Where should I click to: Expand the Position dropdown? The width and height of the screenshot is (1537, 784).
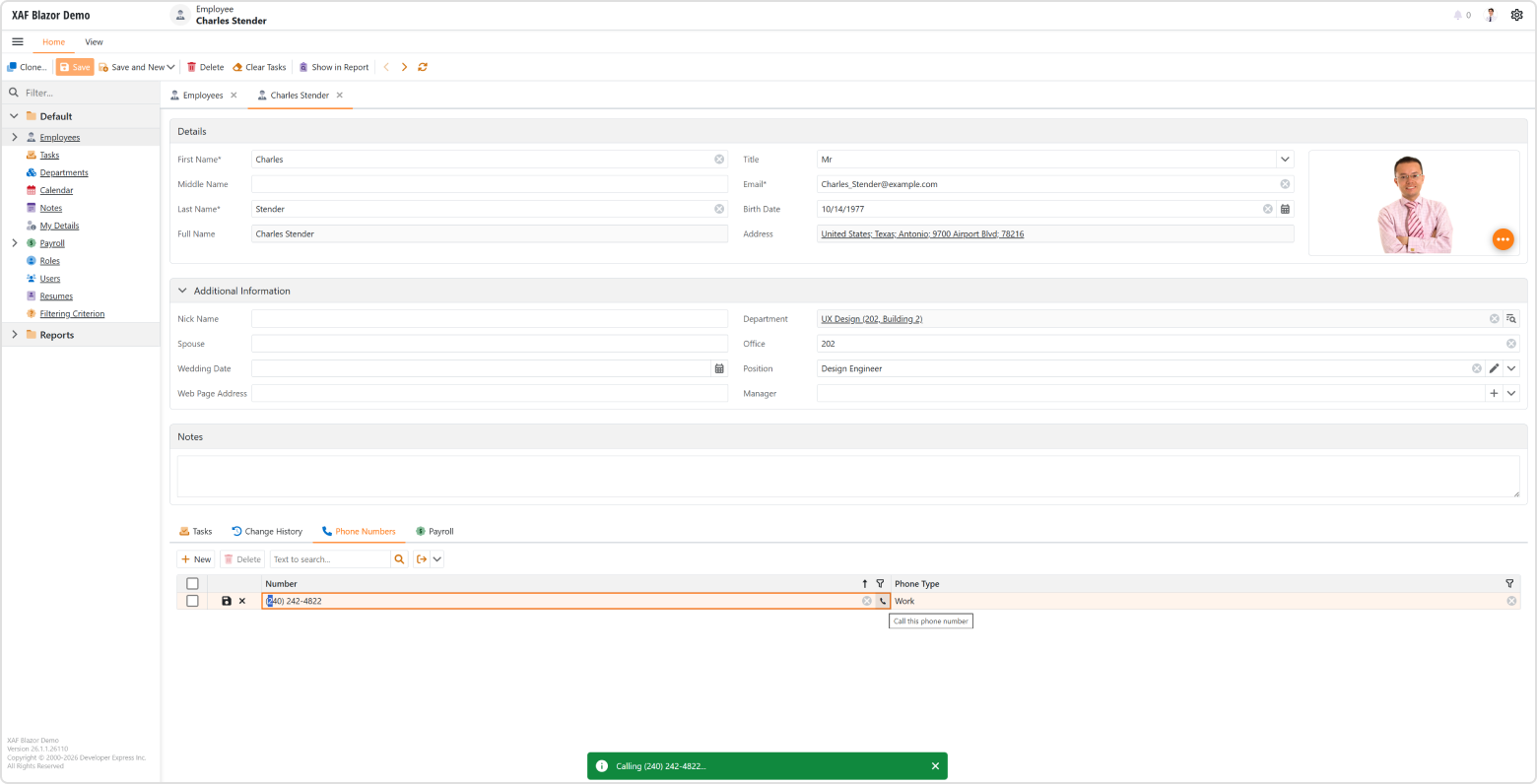point(1511,368)
